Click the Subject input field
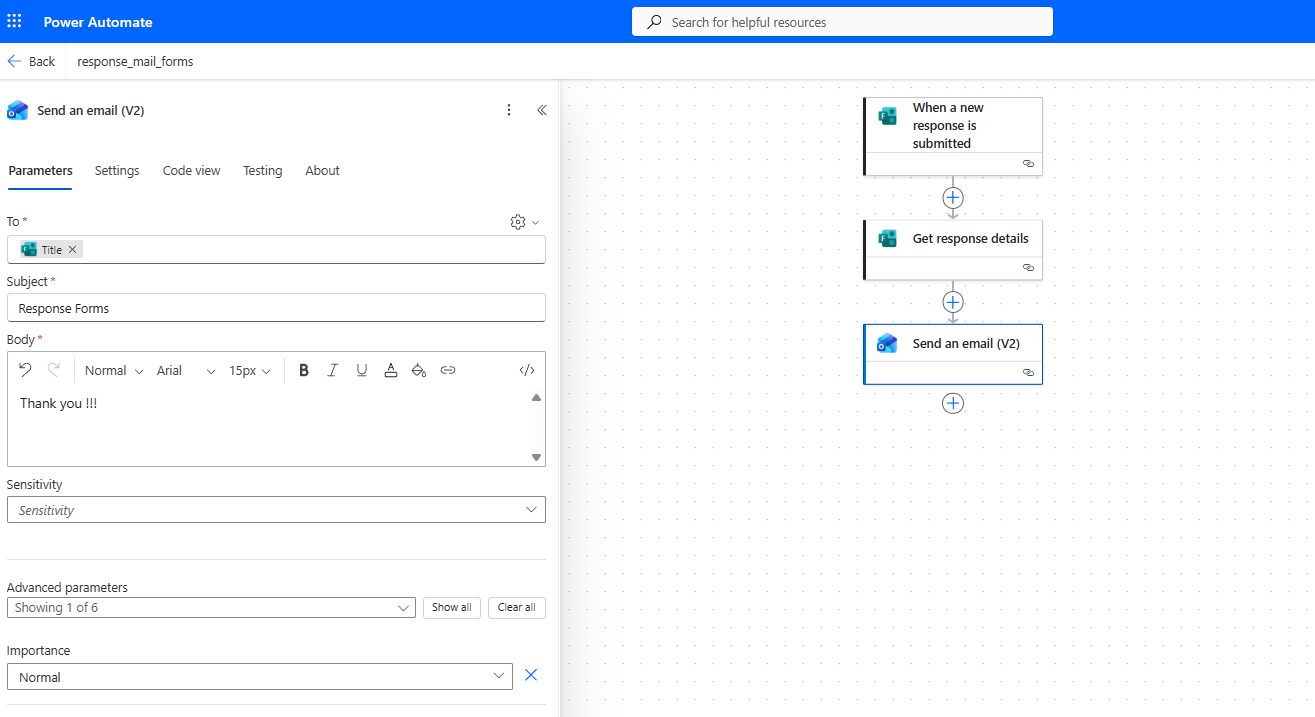The width and height of the screenshot is (1315, 717). click(x=276, y=308)
